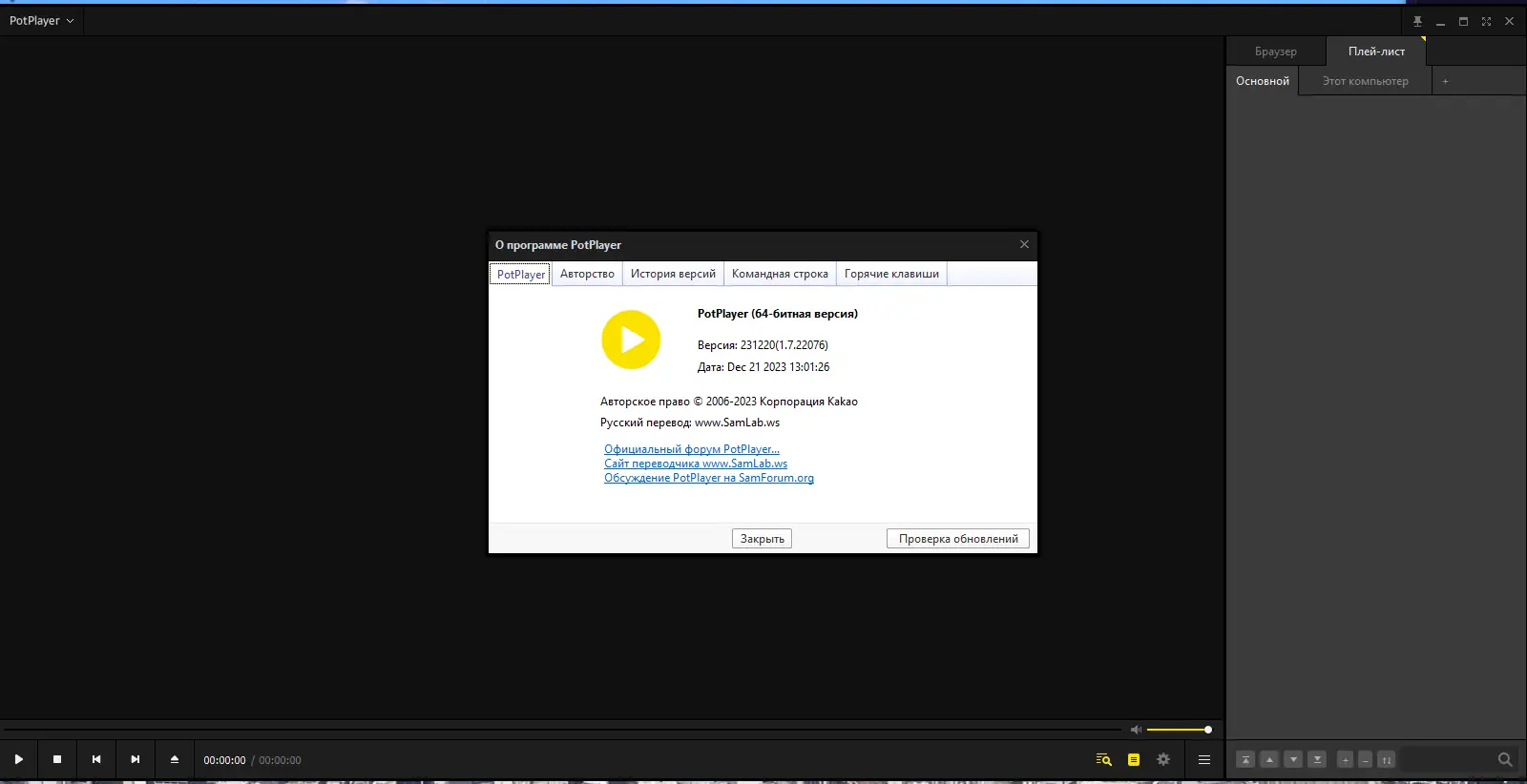The image size is (1527, 784).
Task: Stop playback with the Stop button
Action: (x=57, y=759)
